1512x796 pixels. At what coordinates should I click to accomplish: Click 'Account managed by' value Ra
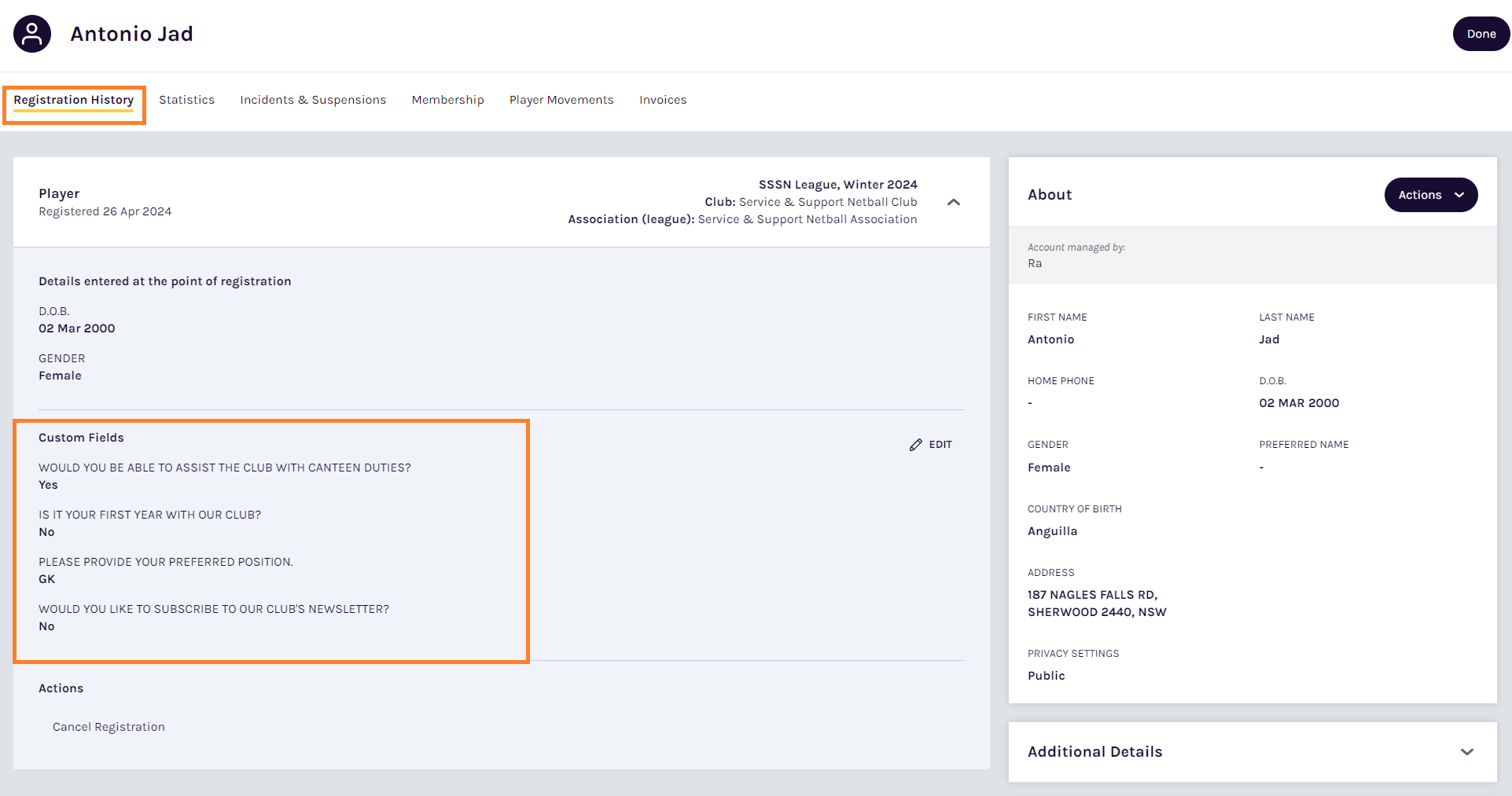pos(1035,263)
